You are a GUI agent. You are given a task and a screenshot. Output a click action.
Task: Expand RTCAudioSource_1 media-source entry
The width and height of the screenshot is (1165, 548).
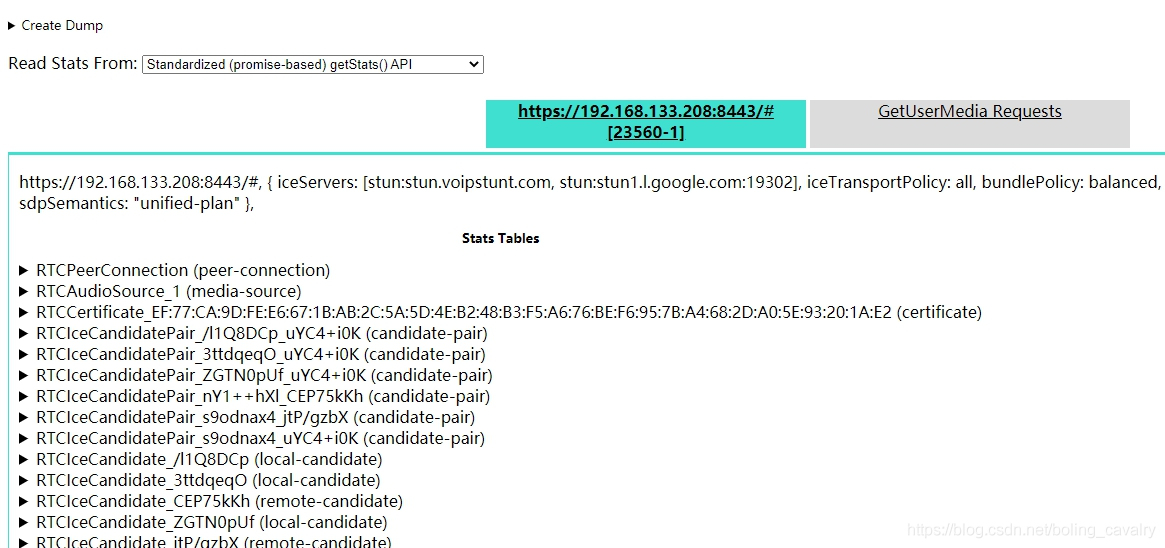(x=168, y=291)
